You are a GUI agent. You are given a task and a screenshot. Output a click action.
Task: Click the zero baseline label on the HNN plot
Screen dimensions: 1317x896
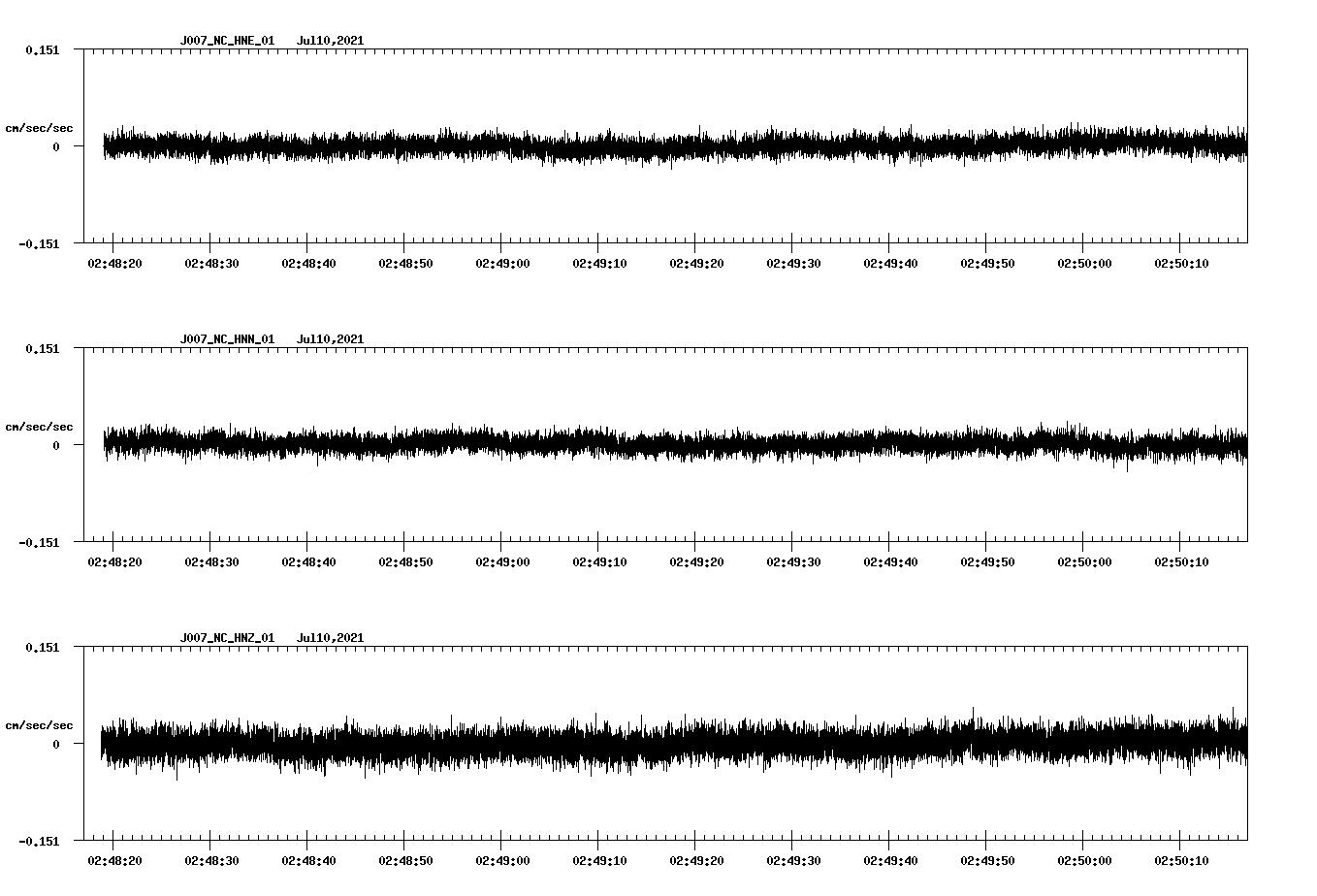click(61, 445)
